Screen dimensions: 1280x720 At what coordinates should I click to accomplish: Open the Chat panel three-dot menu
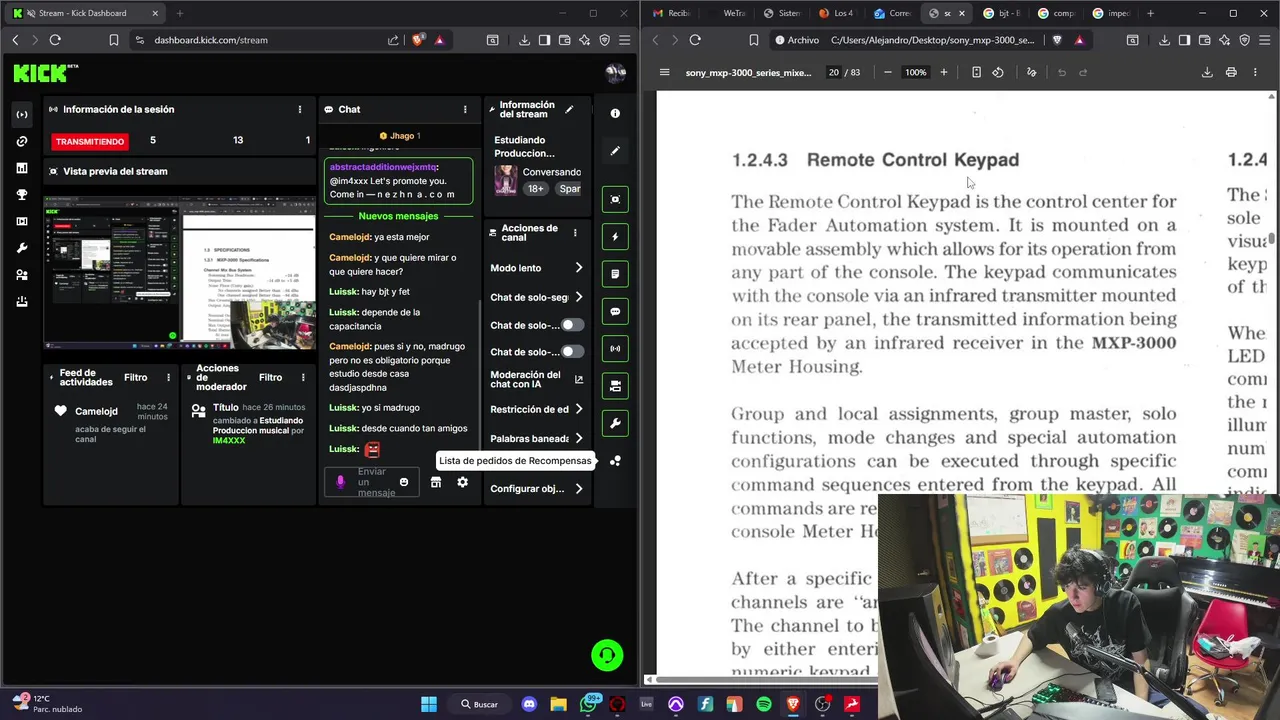tap(464, 109)
